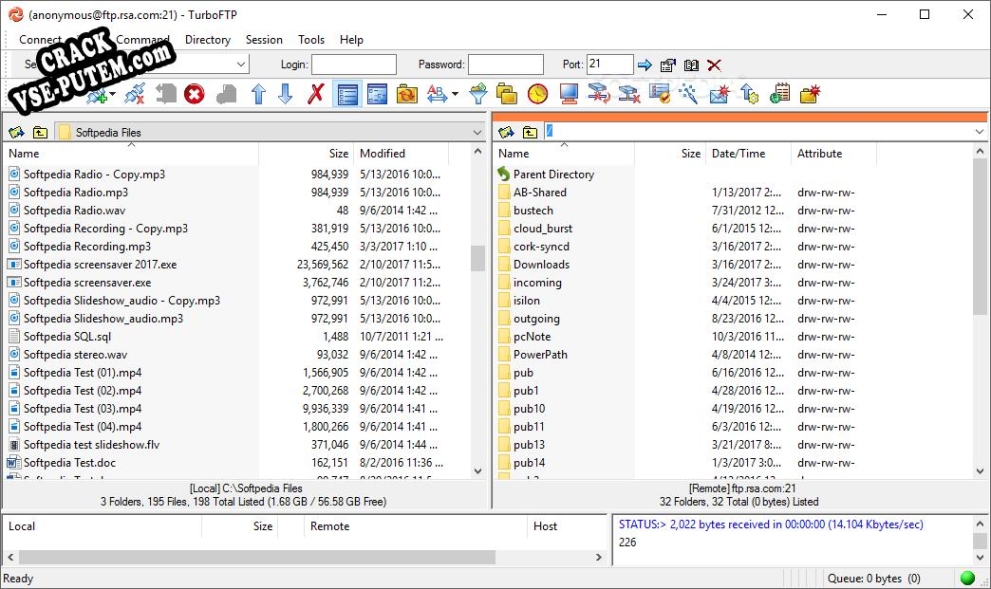
Task: Open the AB icon dropdown arrow
Action: pyautogui.click(x=455, y=95)
